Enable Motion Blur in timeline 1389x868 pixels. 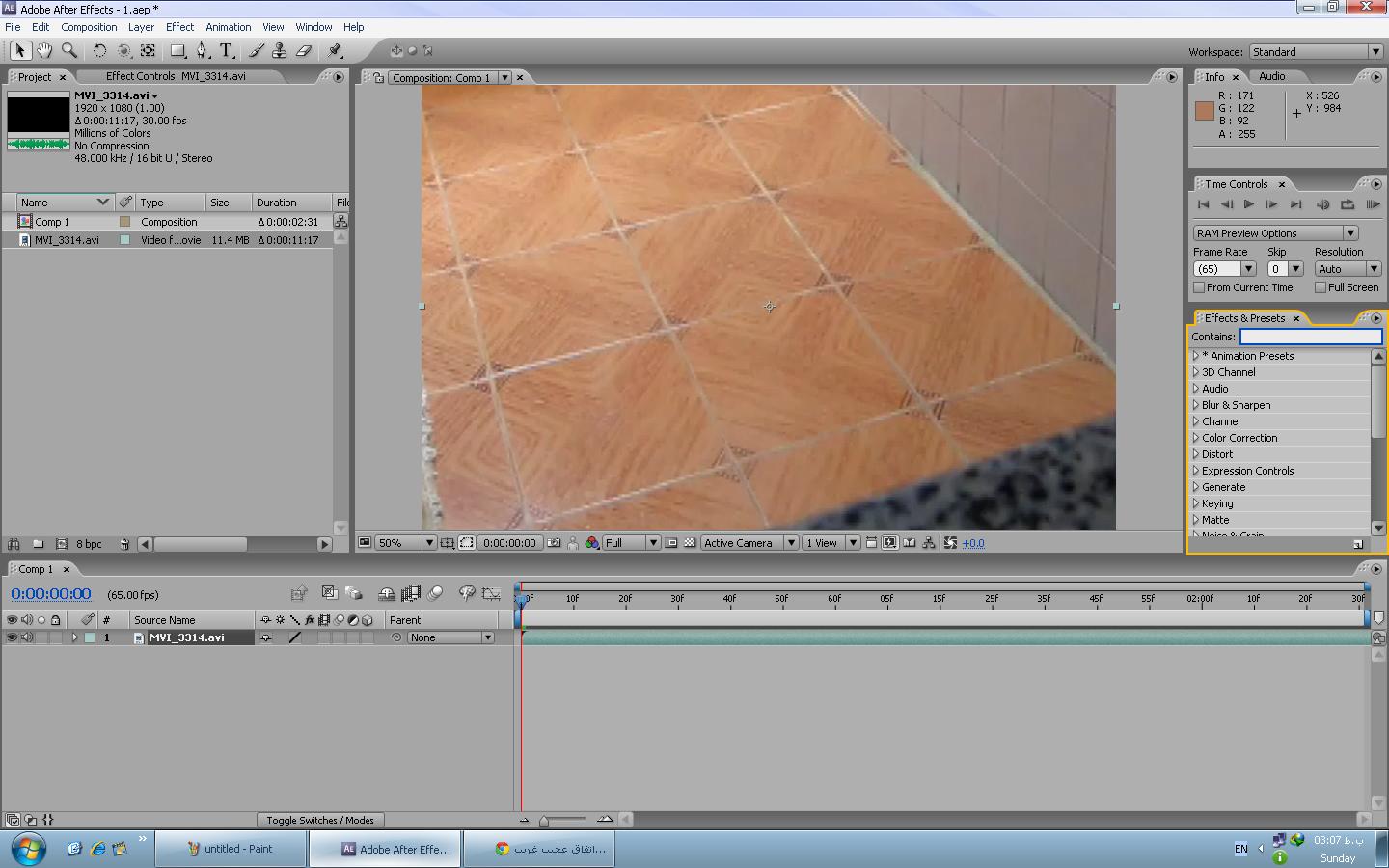pyautogui.click(x=435, y=594)
